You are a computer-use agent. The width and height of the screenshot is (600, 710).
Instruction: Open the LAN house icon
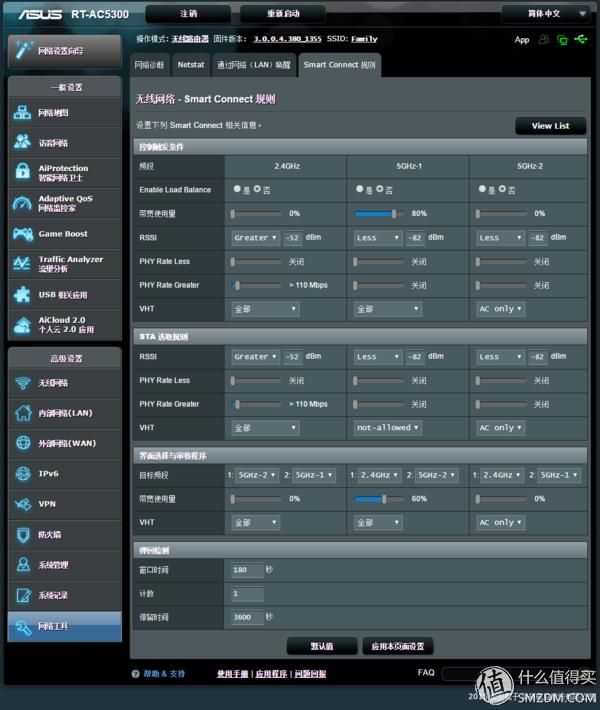[23, 413]
